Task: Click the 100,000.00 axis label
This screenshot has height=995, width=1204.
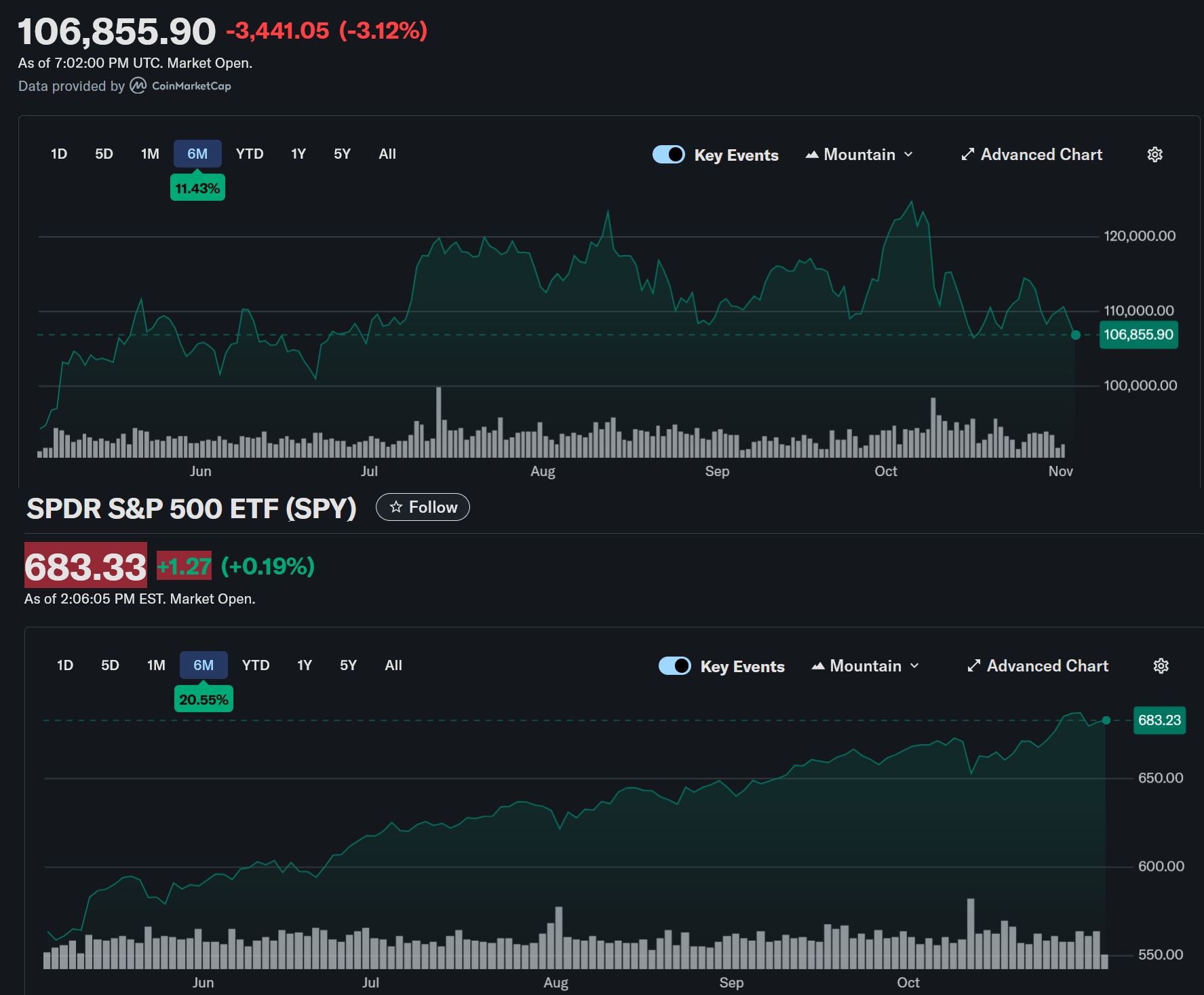Action: 1140,385
